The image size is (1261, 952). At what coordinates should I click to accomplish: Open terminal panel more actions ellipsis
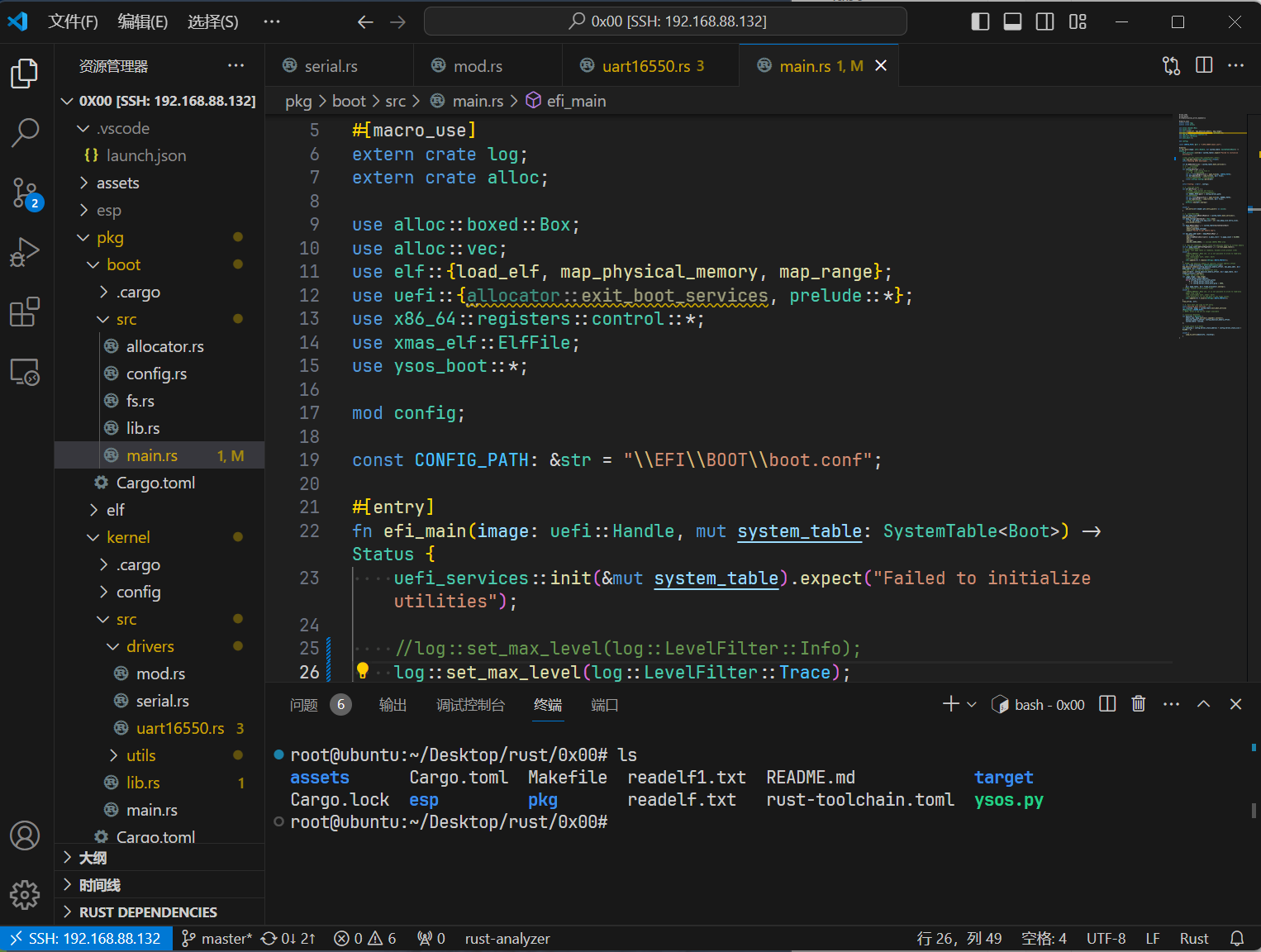click(1171, 704)
